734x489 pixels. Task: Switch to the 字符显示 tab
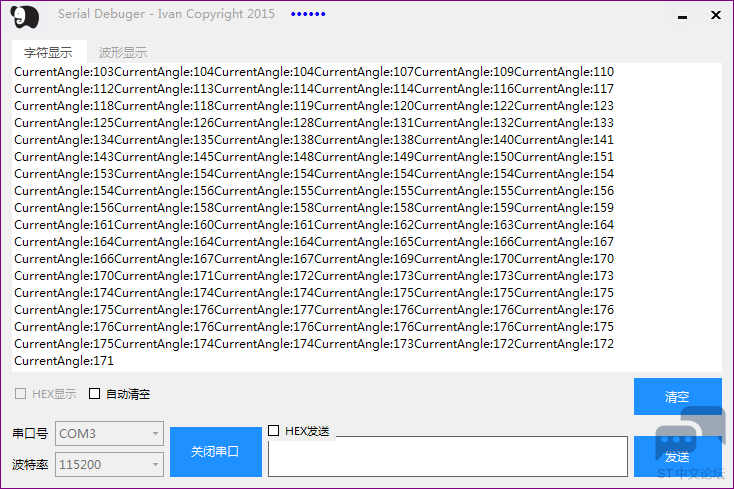coord(48,52)
